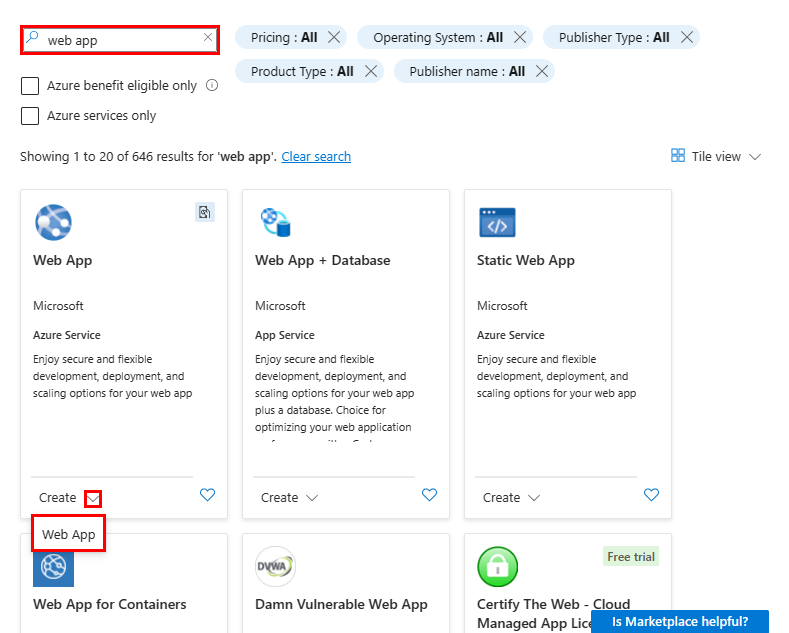Remove the Operating System filter

pos(520,37)
